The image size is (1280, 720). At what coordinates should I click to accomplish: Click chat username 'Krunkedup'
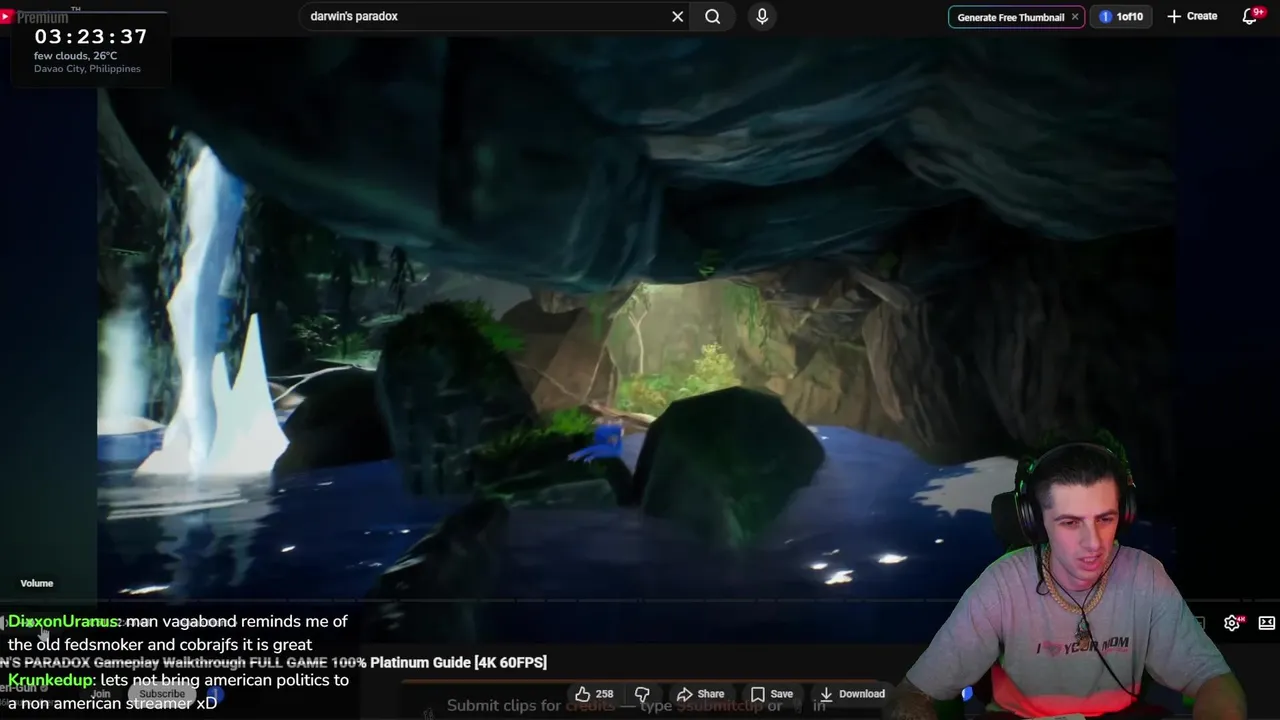coord(50,680)
